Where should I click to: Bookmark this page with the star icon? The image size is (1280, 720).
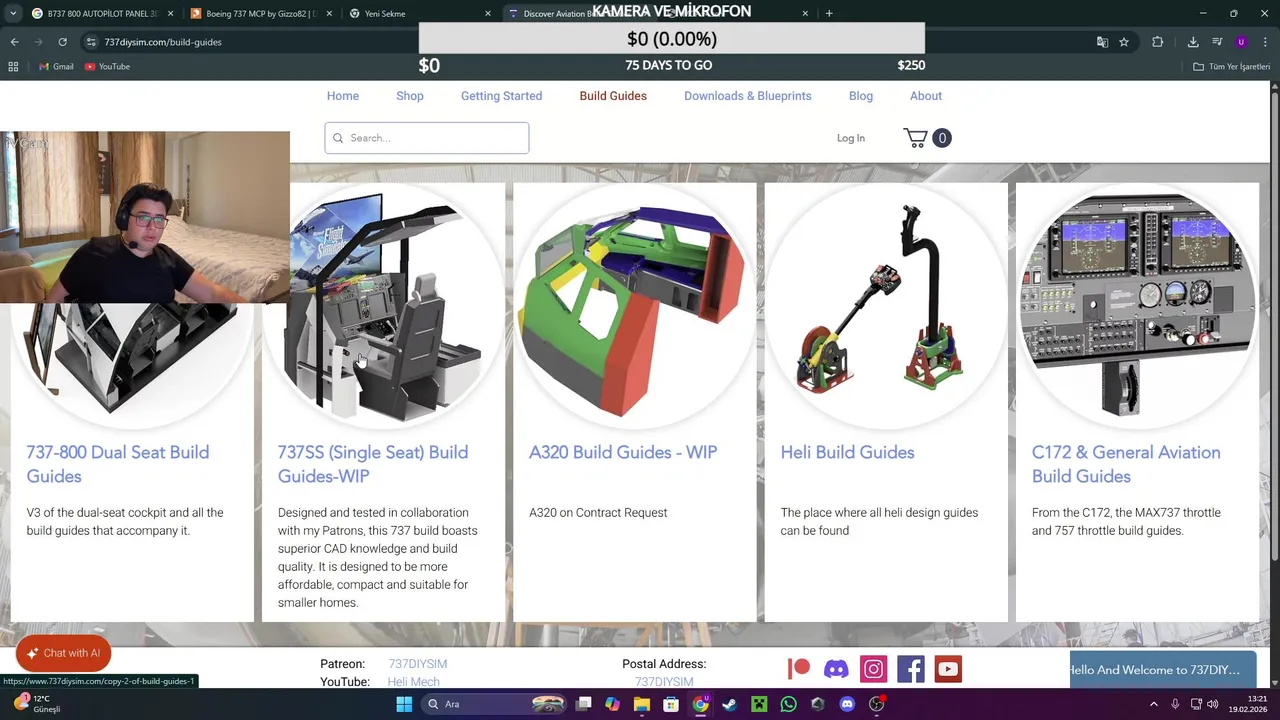[x=1124, y=42]
